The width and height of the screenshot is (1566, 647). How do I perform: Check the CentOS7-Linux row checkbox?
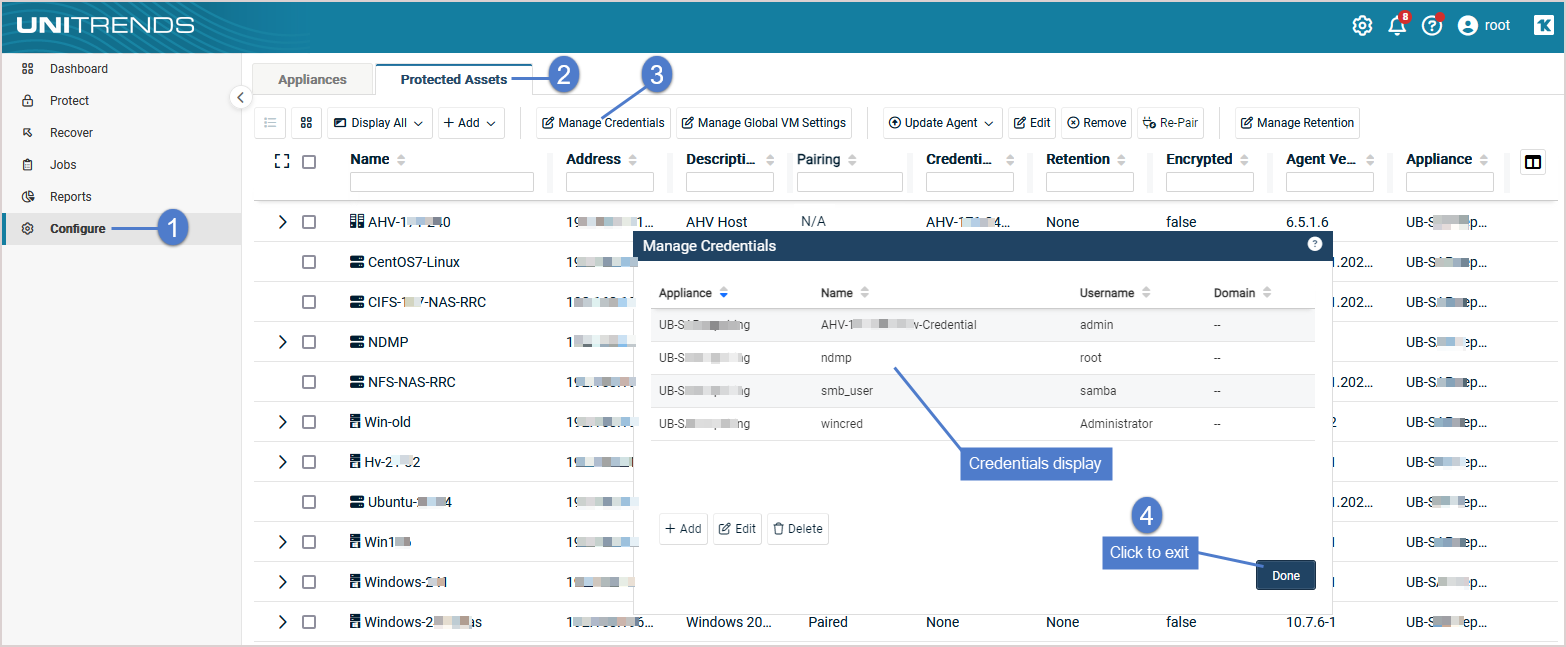[309, 262]
